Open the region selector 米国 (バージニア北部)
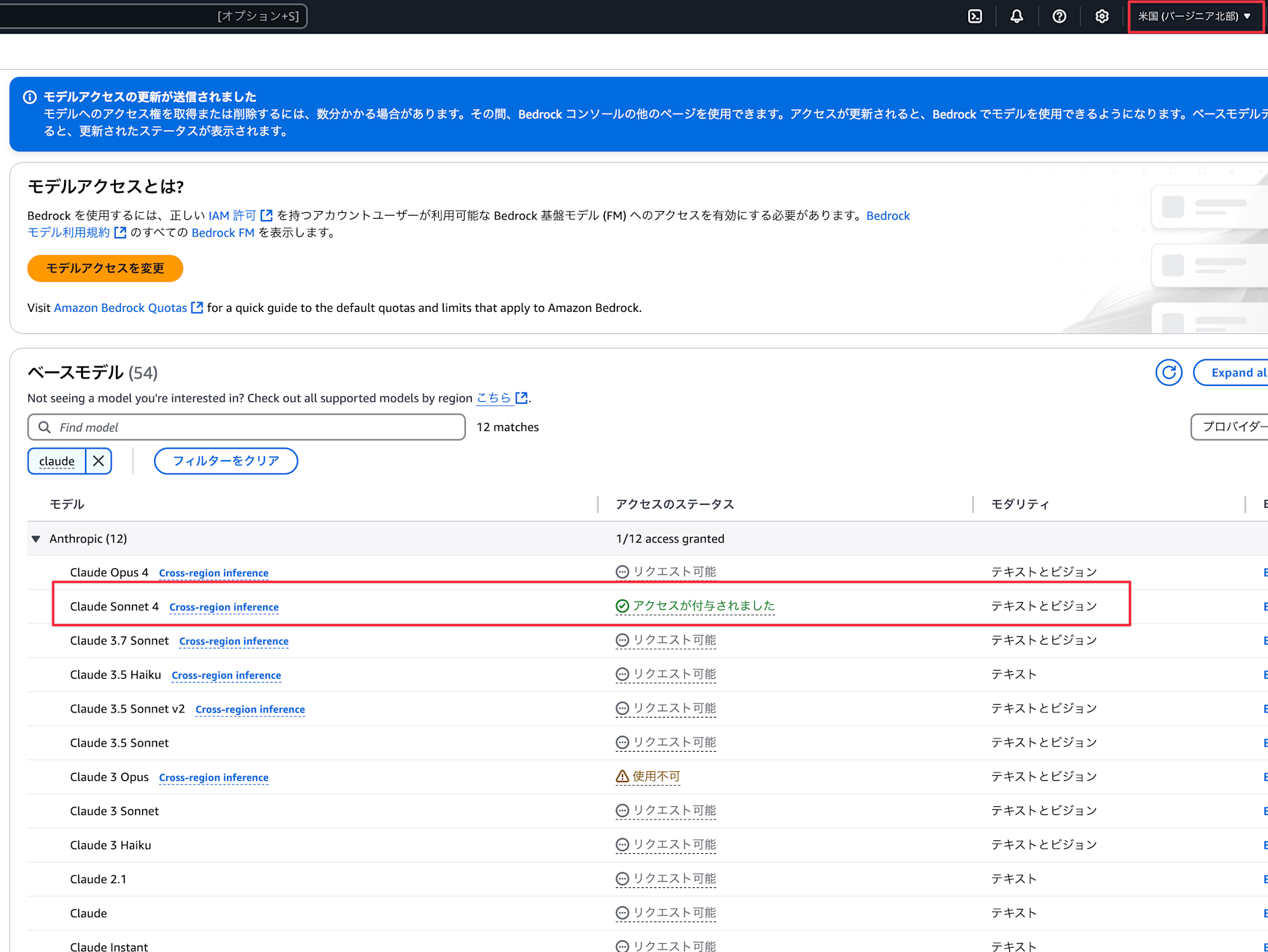The width and height of the screenshot is (1268, 952). point(1194,16)
